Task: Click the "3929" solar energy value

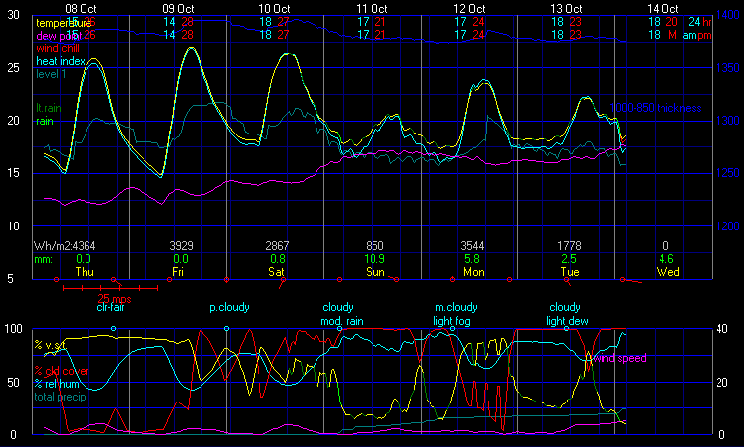Action: pos(181,246)
